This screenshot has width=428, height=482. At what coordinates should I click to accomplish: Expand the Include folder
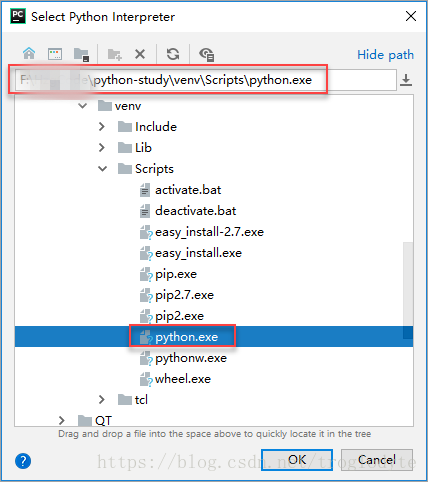point(102,127)
